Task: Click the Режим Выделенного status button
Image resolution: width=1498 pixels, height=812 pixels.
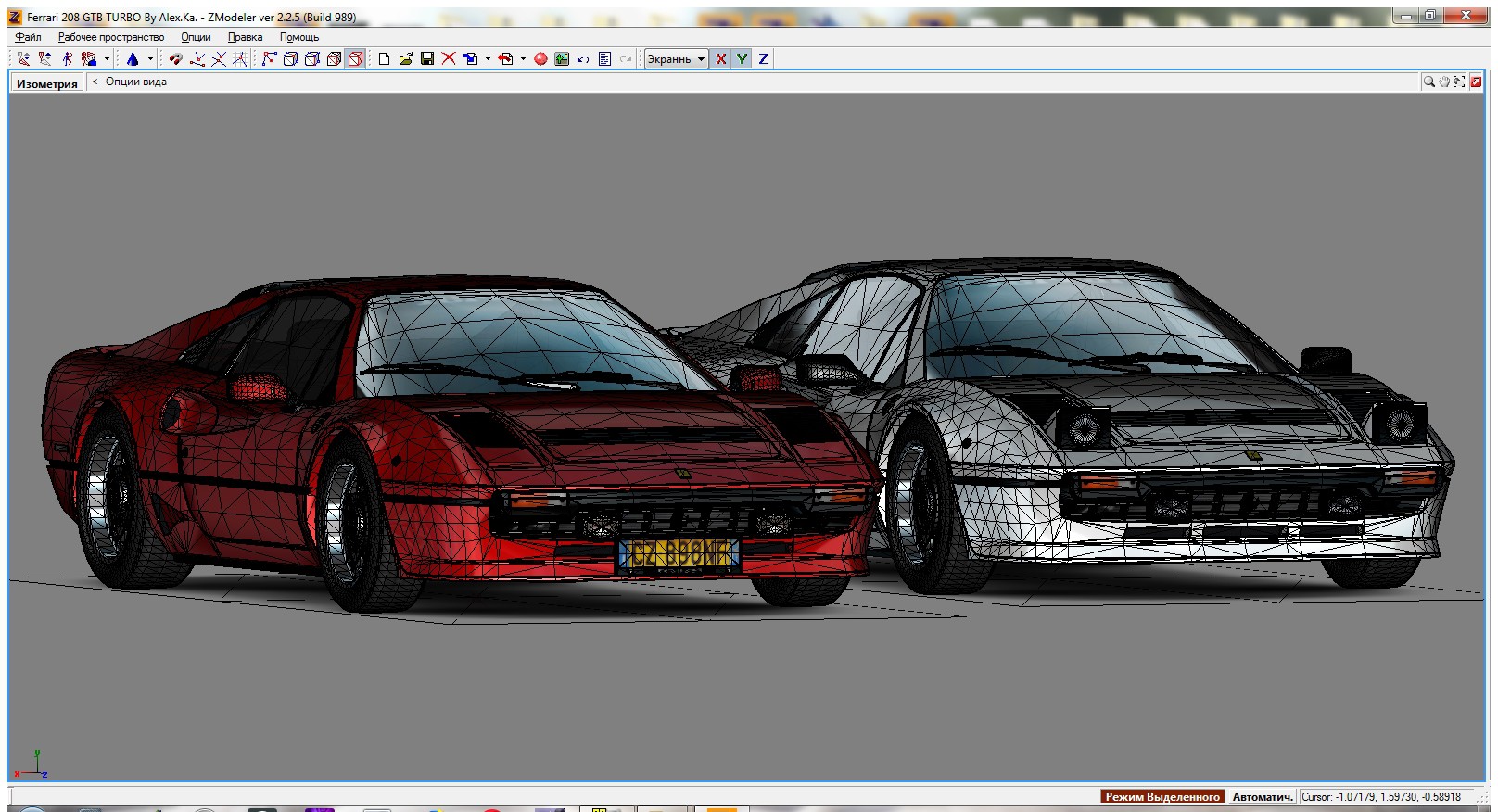Action: 1162,796
